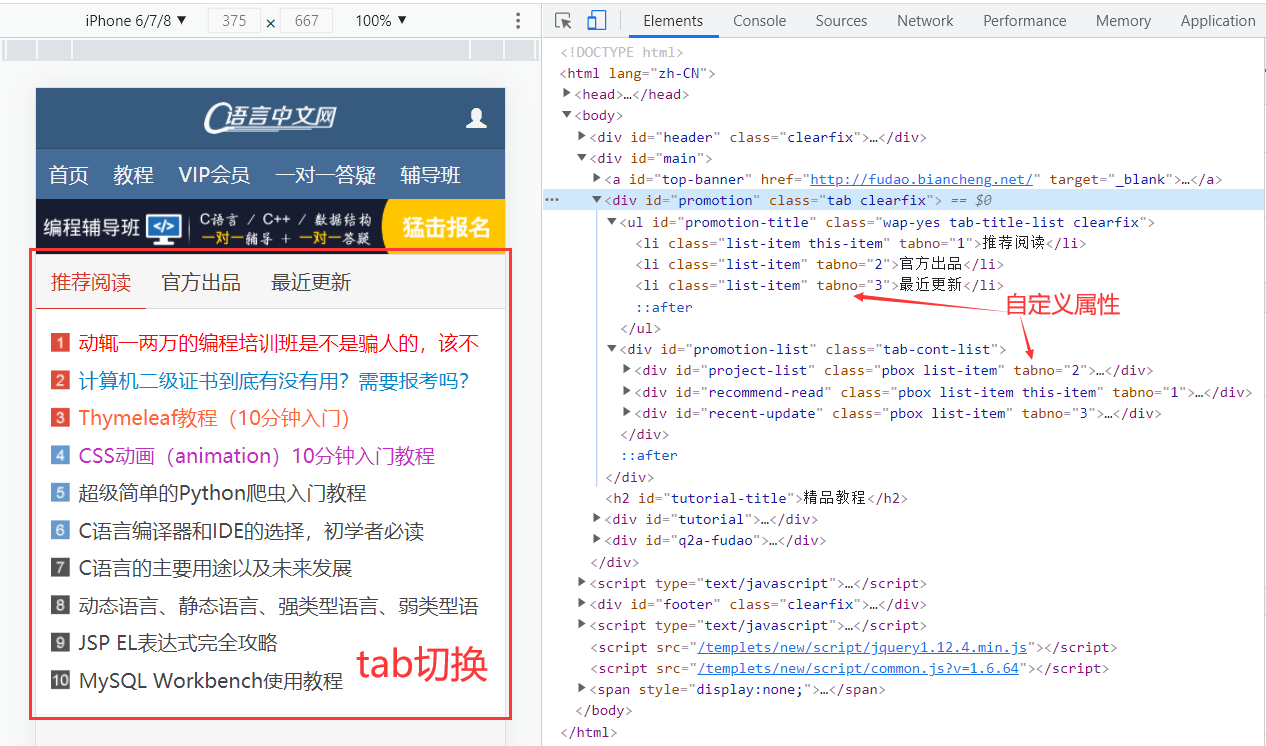This screenshot has width=1266, height=746.
Task: Open the common.js?v=1.6.64 script link
Action: (858, 668)
